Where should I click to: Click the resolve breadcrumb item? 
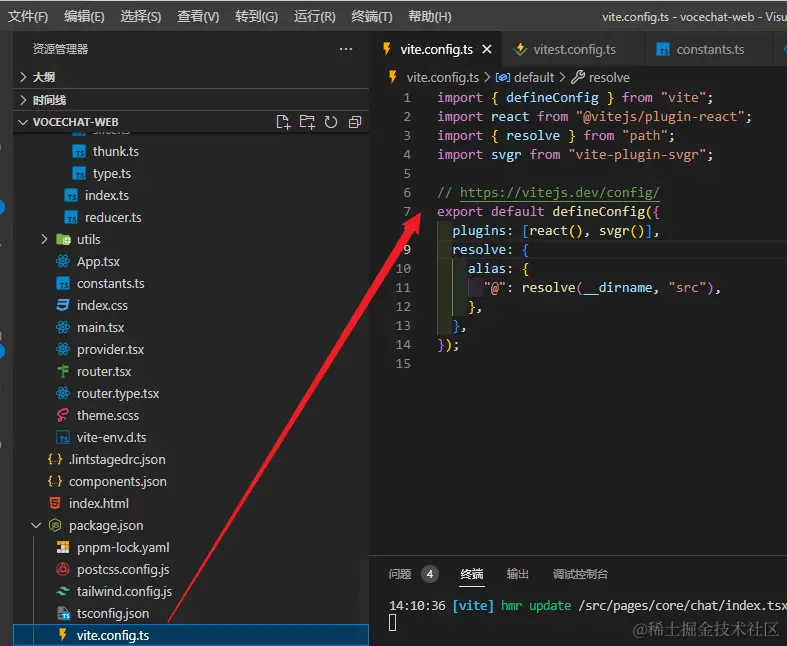pyautogui.click(x=609, y=77)
